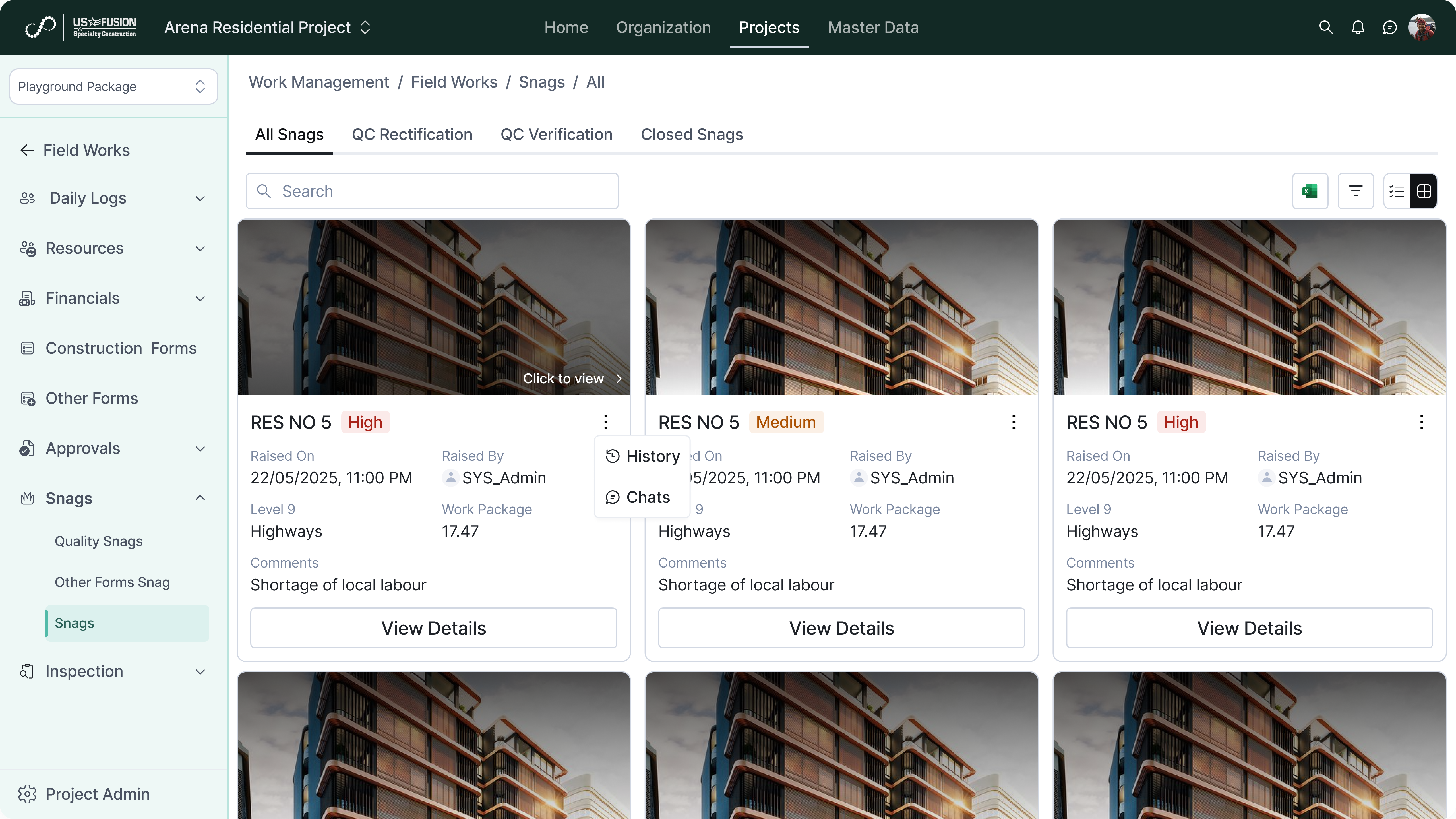Click the Snags crown icon in sidebar
The image size is (1456, 819).
(27, 499)
